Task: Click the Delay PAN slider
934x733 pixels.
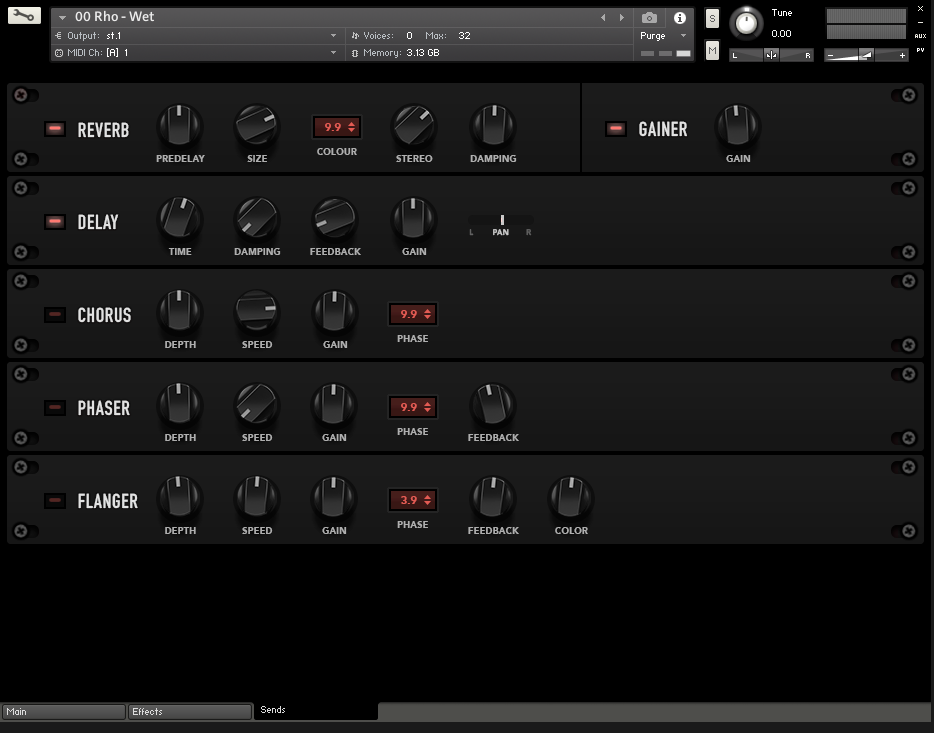Action: click(x=501, y=221)
